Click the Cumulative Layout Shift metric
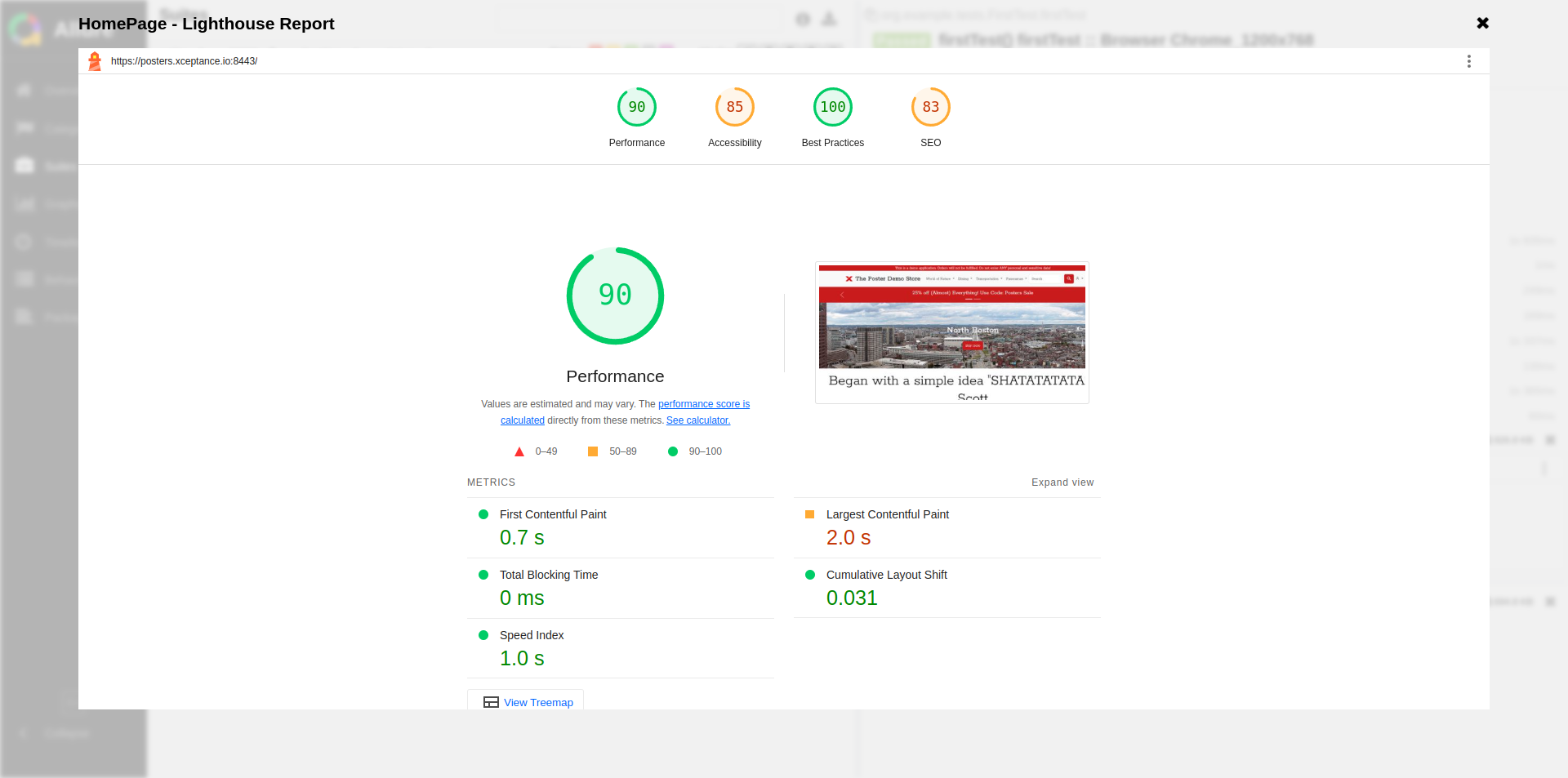 click(886, 576)
